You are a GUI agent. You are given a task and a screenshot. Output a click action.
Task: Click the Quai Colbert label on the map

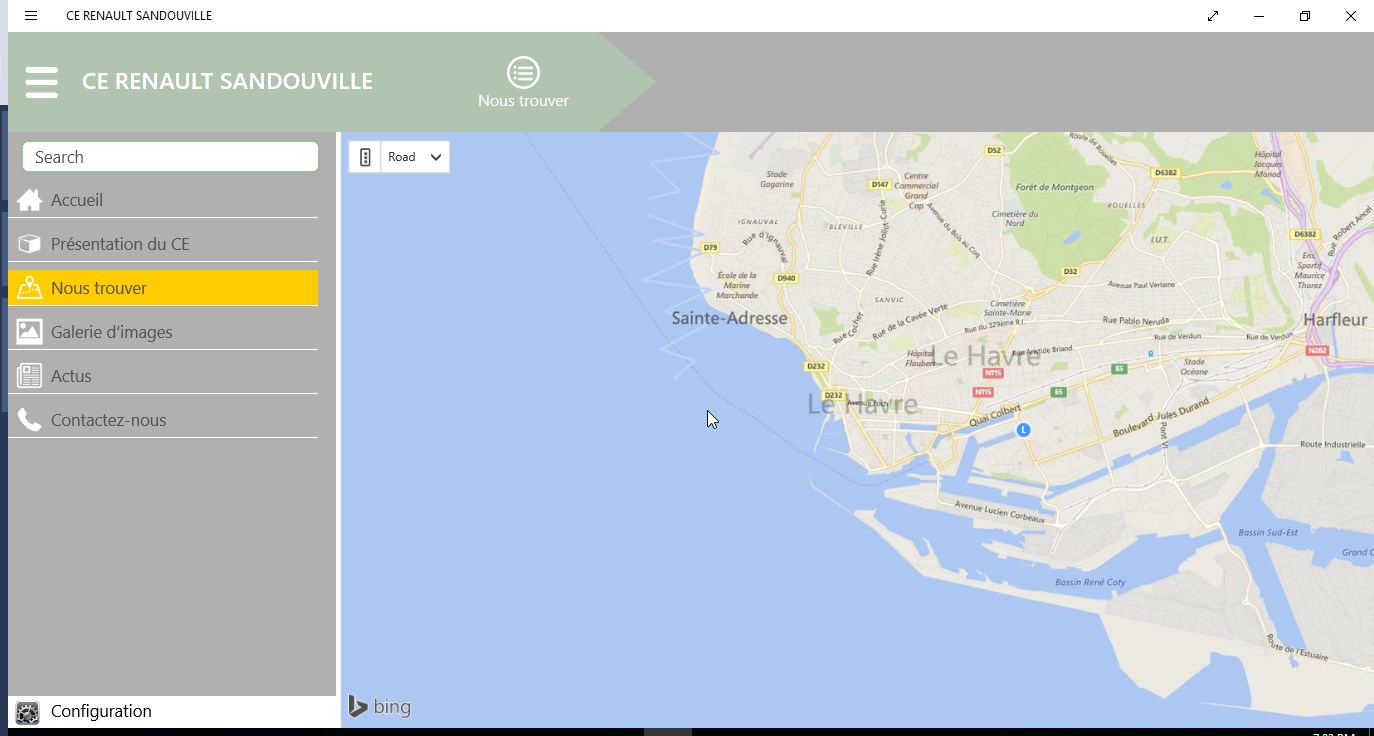pyautogui.click(x=995, y=416)
